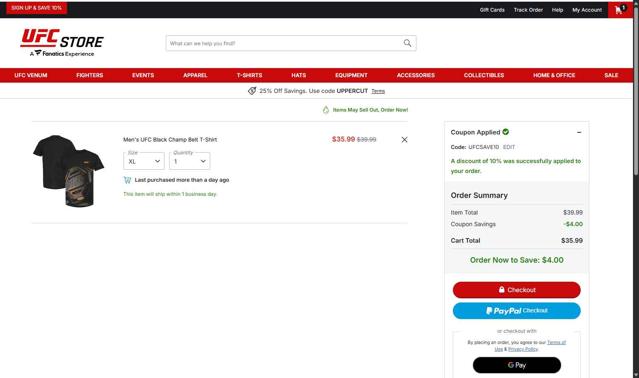
Task: Open the T-Shirts menu
Action: click(249, 75)
